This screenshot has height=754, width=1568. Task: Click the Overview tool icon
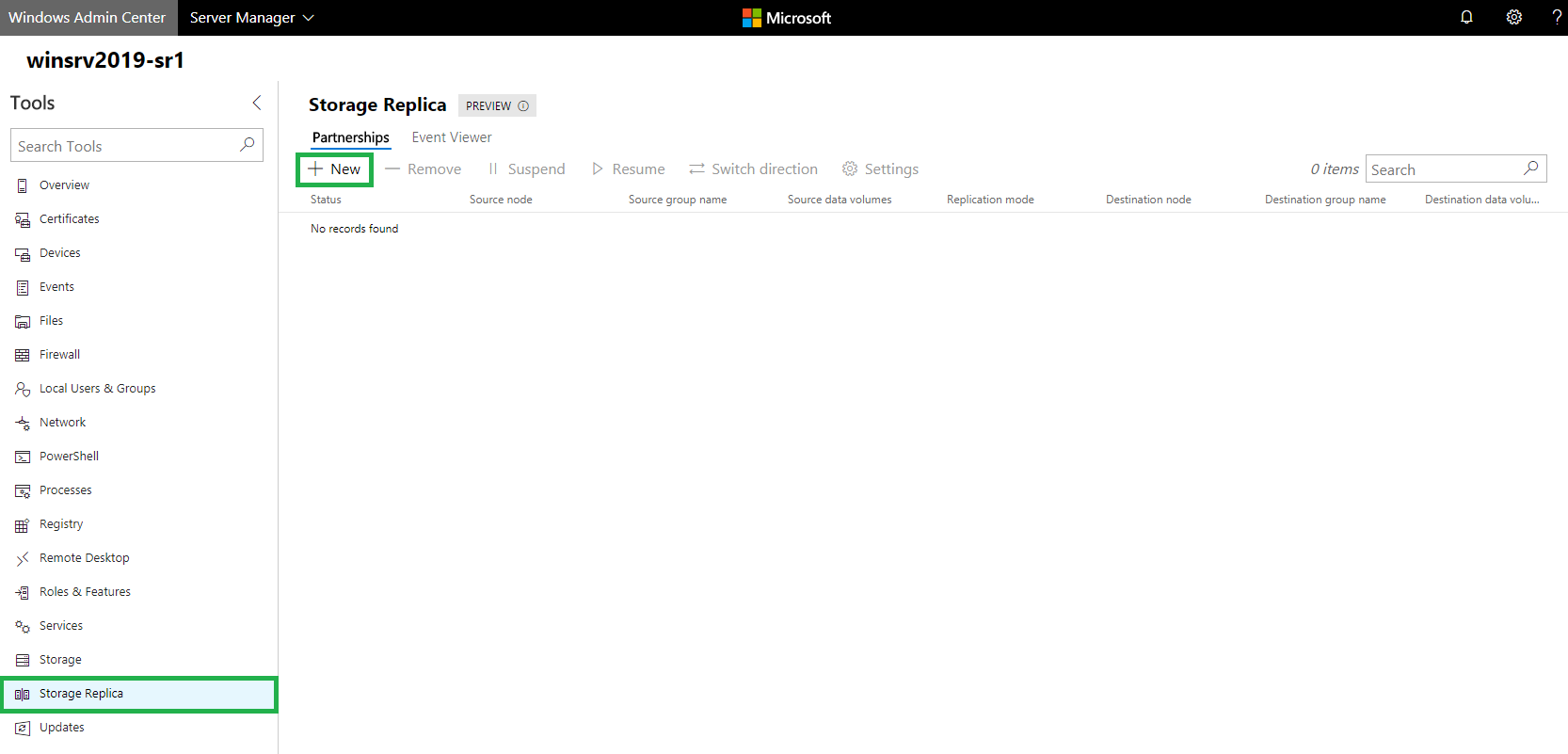tap(23, 185)
